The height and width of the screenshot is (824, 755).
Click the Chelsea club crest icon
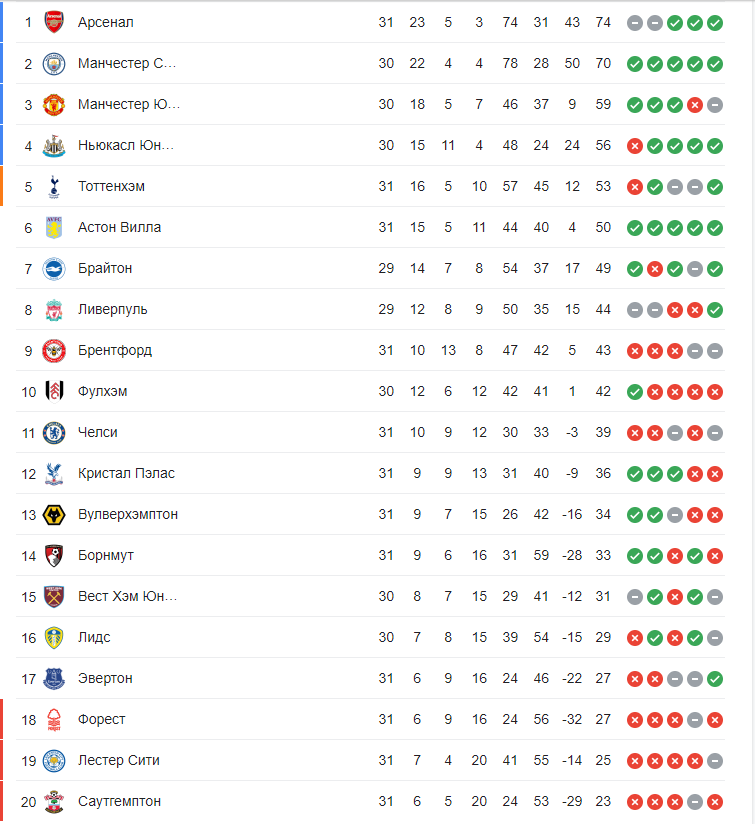pyautogui.click(x=54, y=432)
